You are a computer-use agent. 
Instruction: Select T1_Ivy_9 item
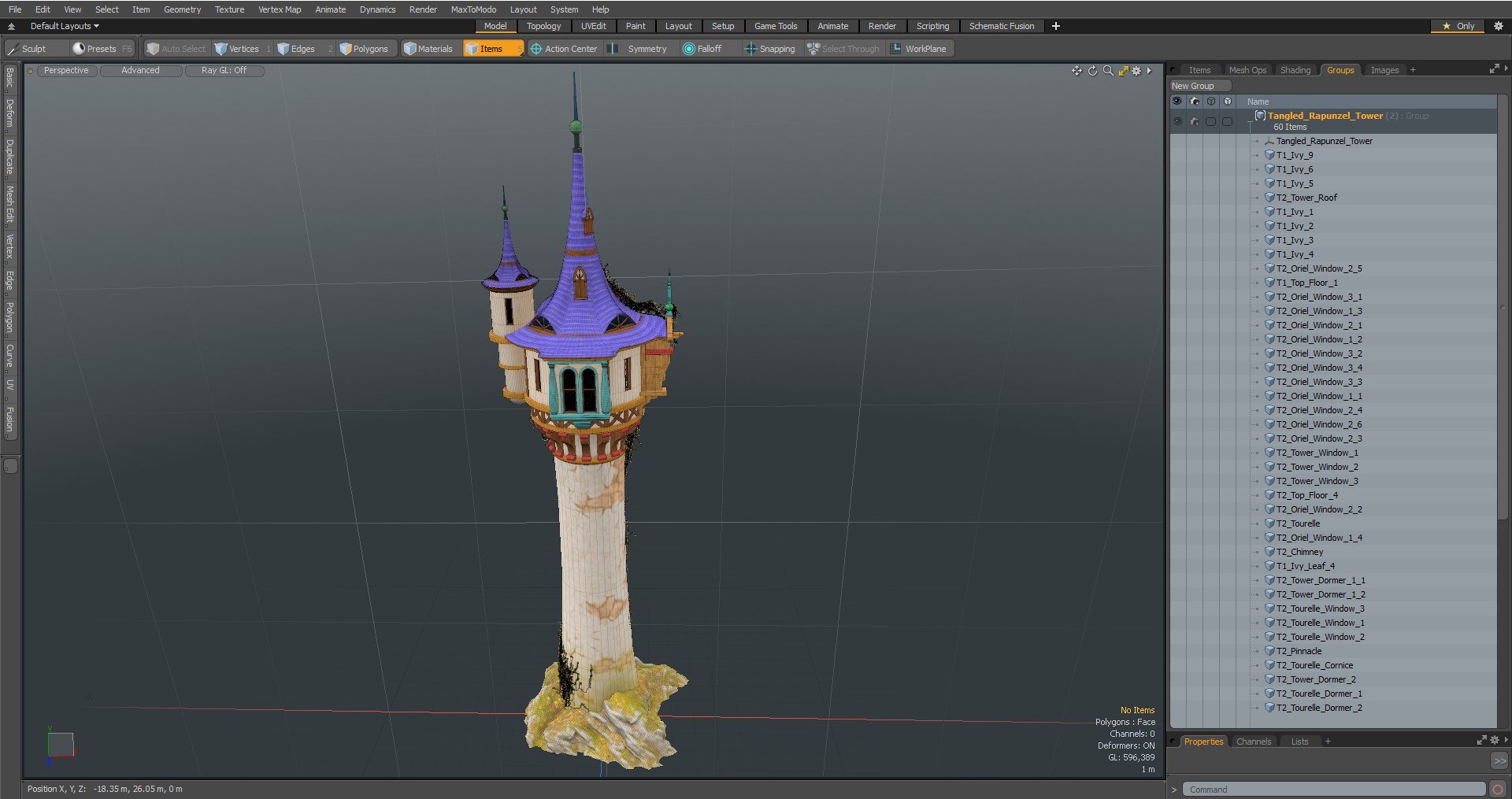tap(1295, 155)
